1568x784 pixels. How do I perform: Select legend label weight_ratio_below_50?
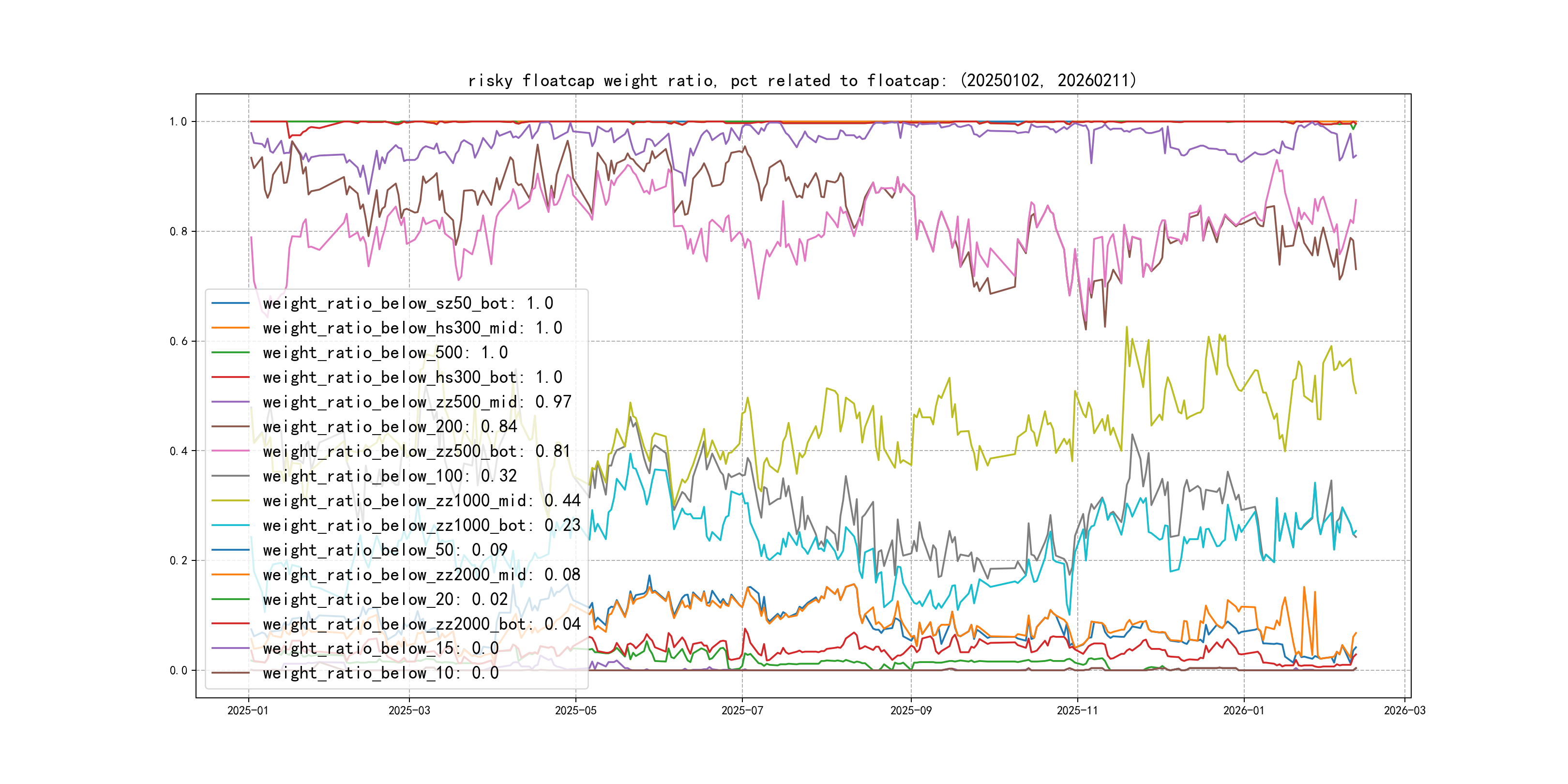click(x=385, y=550)
